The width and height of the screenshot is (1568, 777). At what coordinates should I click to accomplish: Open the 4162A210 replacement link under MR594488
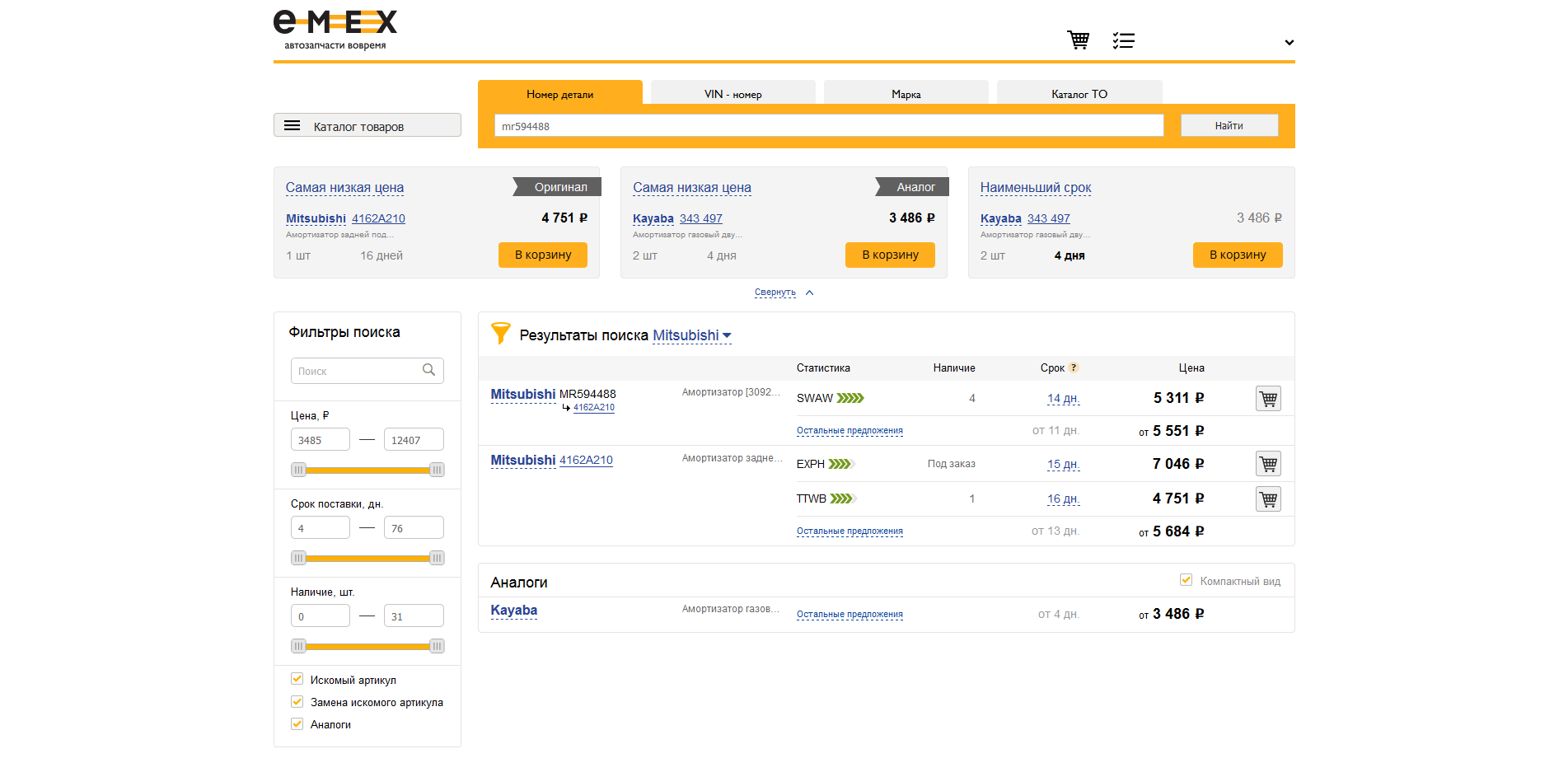[x=594, y=407]
